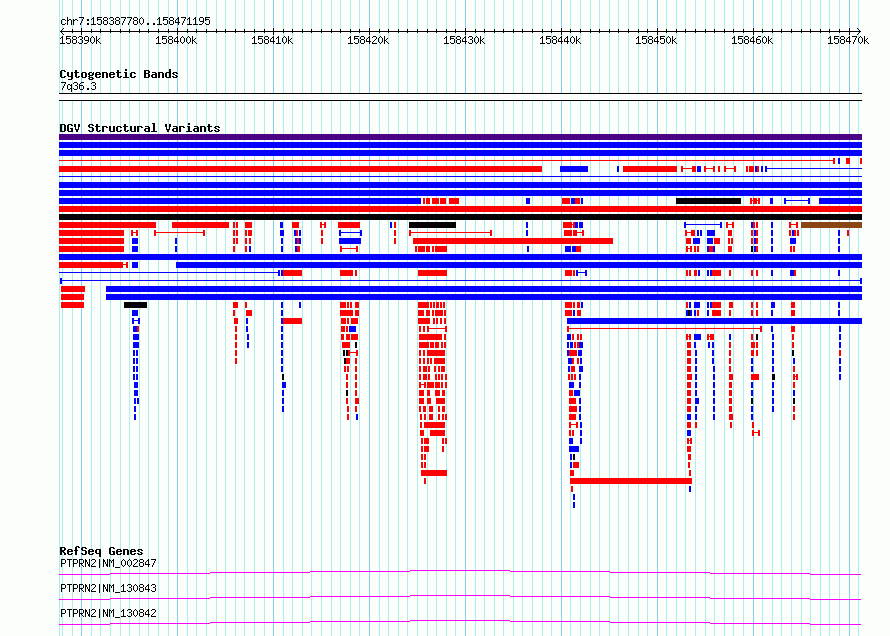Click the 158390k ruler label
The width and height of the screenshot is (890, 636).
click(81, 40)
